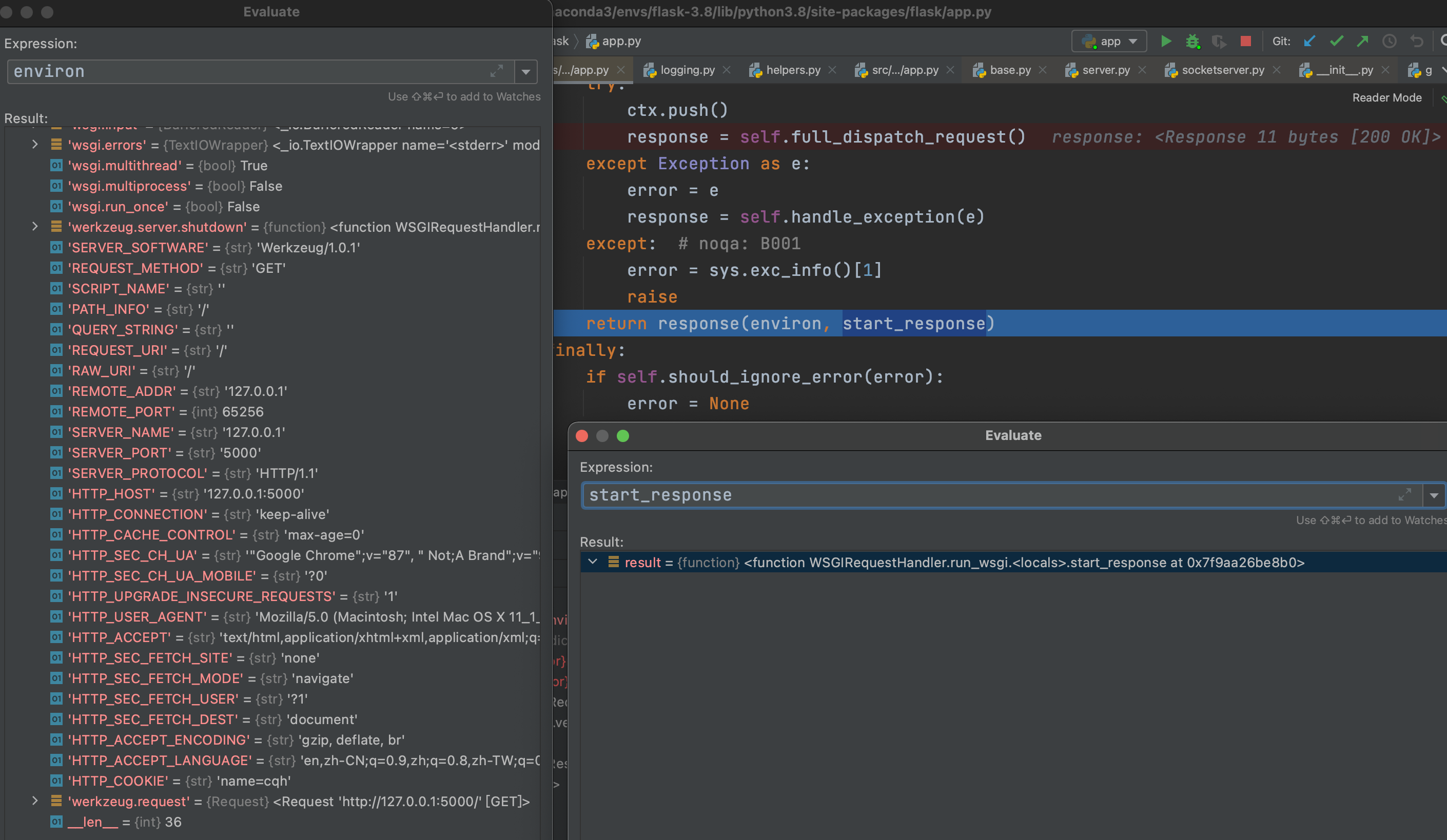Click the start_response expression input field
The width and height of the screenshot is (1447, 840).
976,495
